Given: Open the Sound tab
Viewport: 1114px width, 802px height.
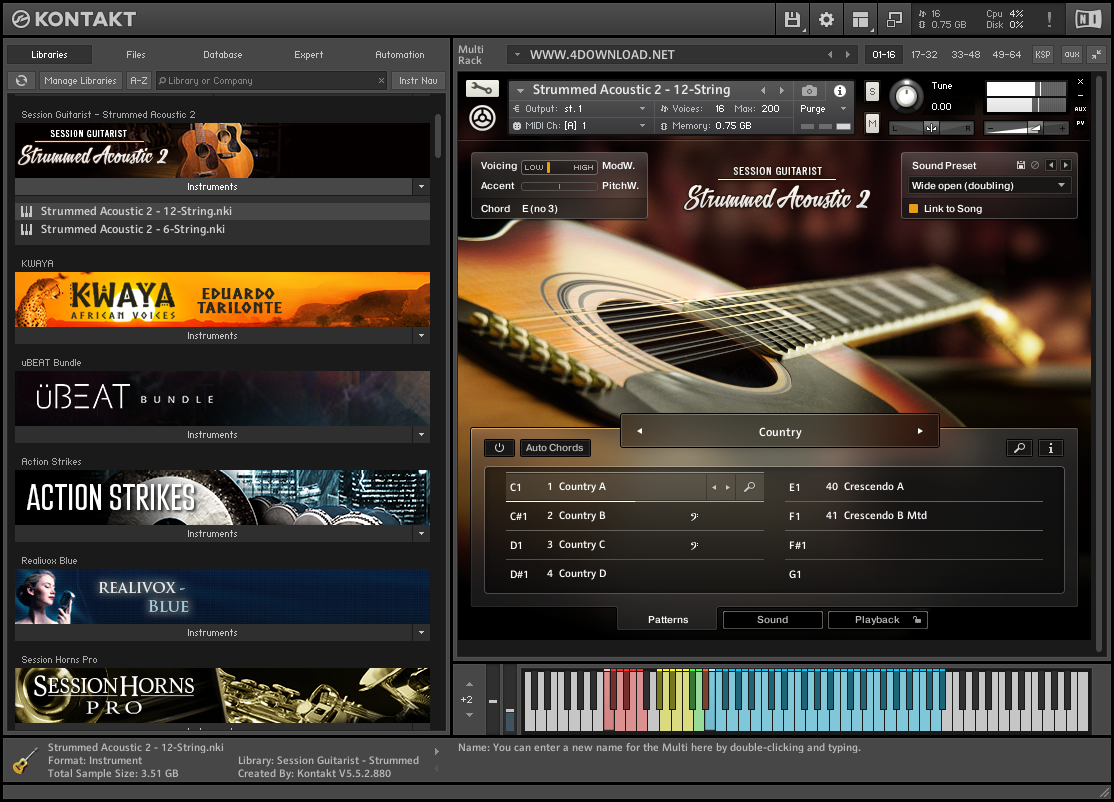Looking at the screenshot, I should (x=772, y=620).
